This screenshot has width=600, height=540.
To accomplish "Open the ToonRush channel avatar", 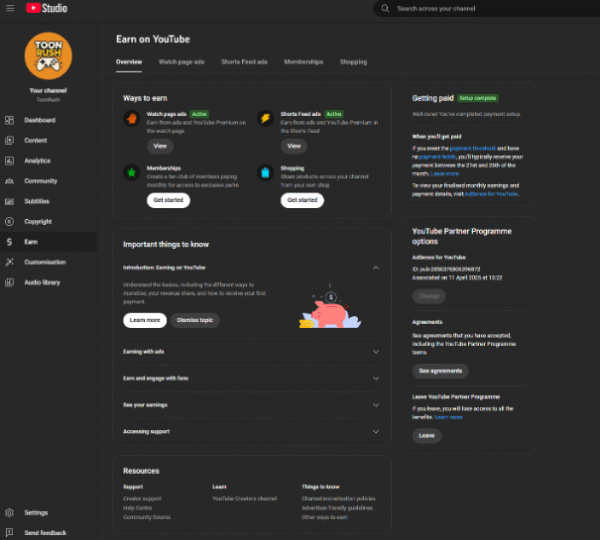I will (x=48, y=56).
